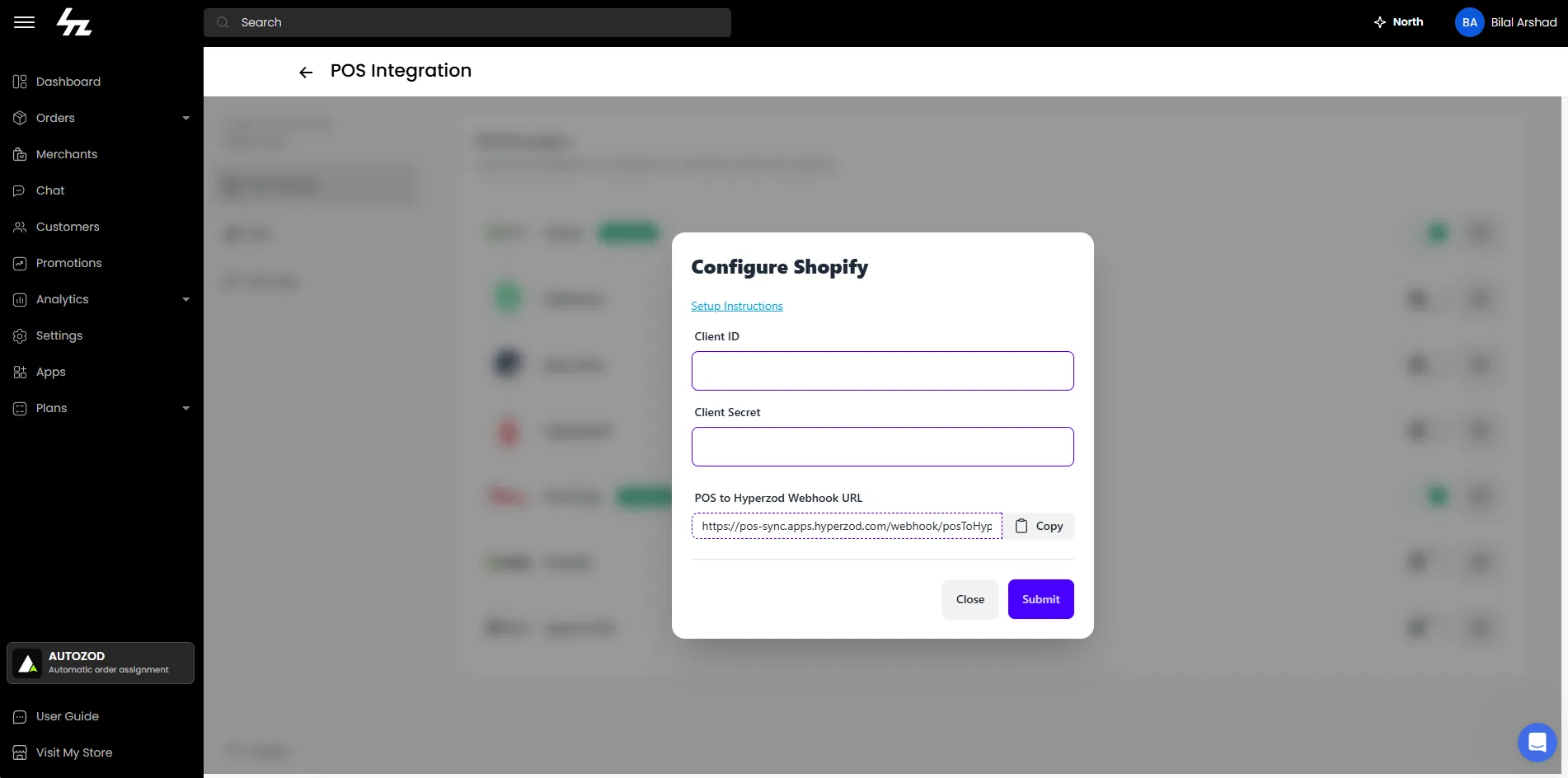Open Setup Instructions link
This screenshot has height=778, width=1568.
click(x=737, y=306)
